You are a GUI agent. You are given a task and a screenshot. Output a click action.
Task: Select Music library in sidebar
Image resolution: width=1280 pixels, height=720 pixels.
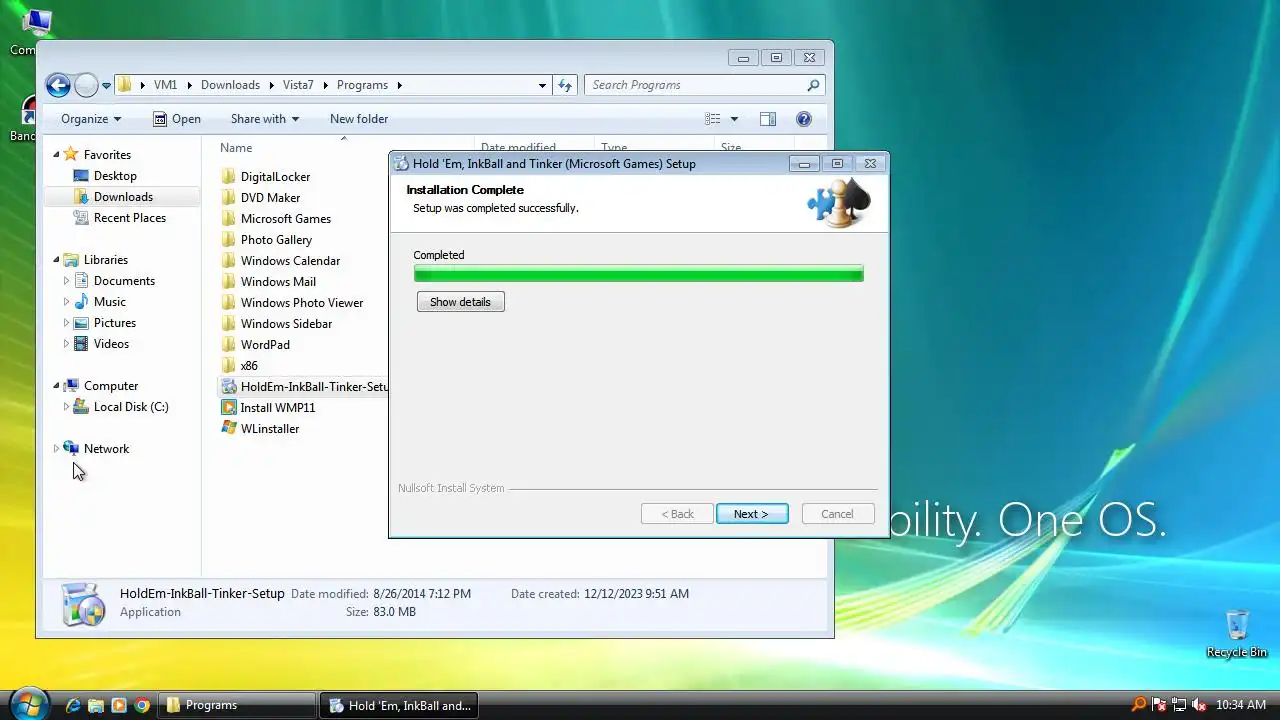(110, 302)
